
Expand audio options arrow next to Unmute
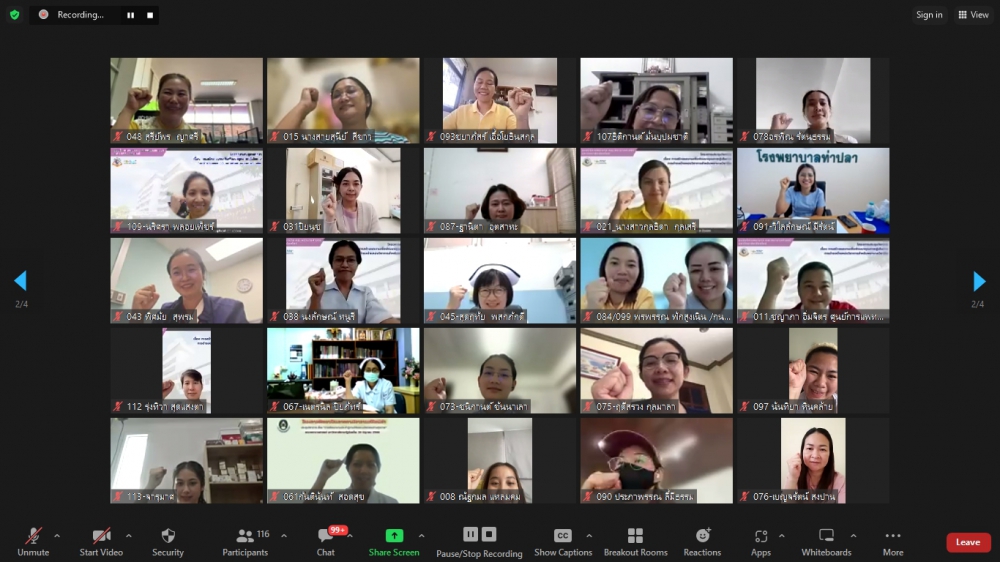(x=56, y=535)
